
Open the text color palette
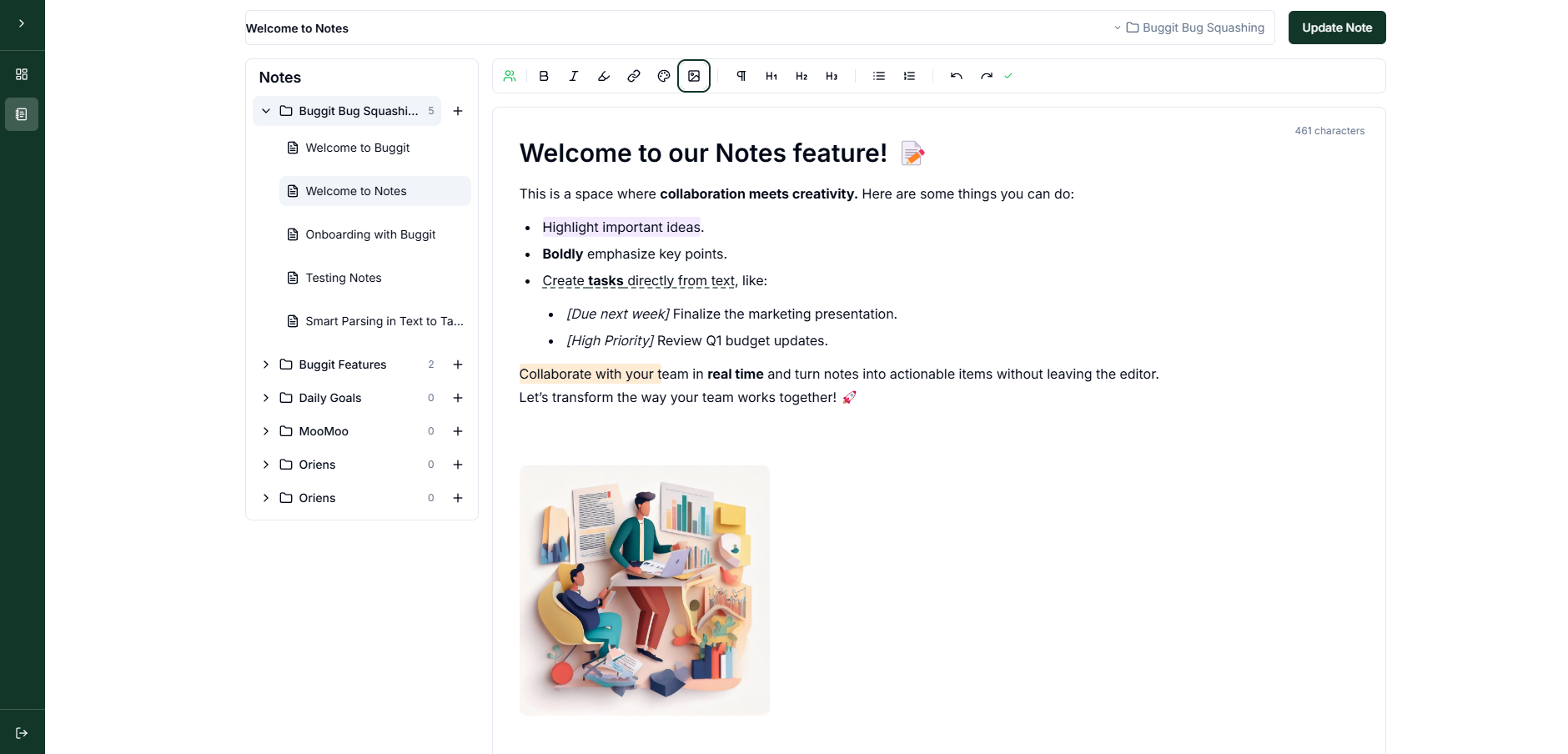click(664, 76)
